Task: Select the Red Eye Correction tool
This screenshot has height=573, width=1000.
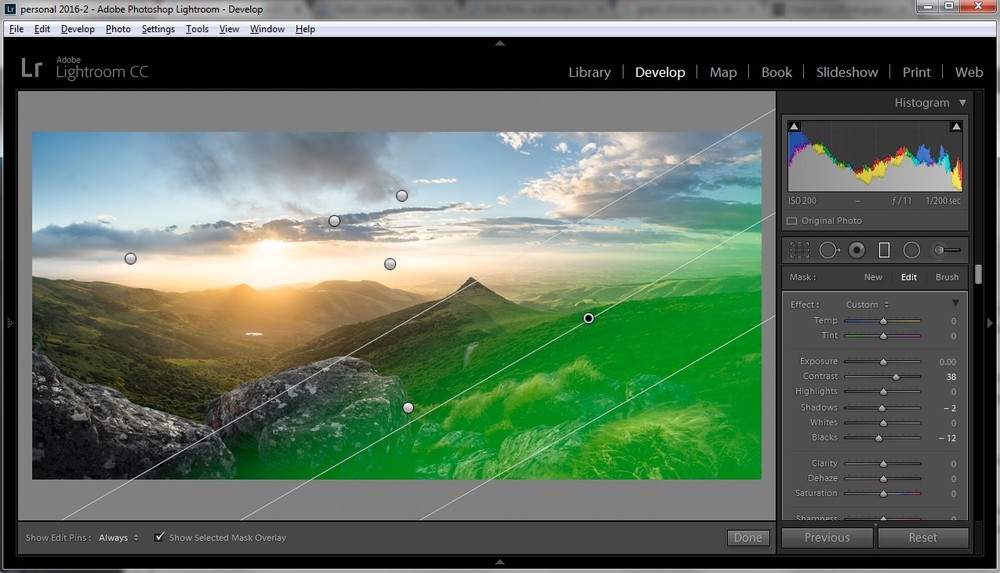Action: (x=857, y=250)
